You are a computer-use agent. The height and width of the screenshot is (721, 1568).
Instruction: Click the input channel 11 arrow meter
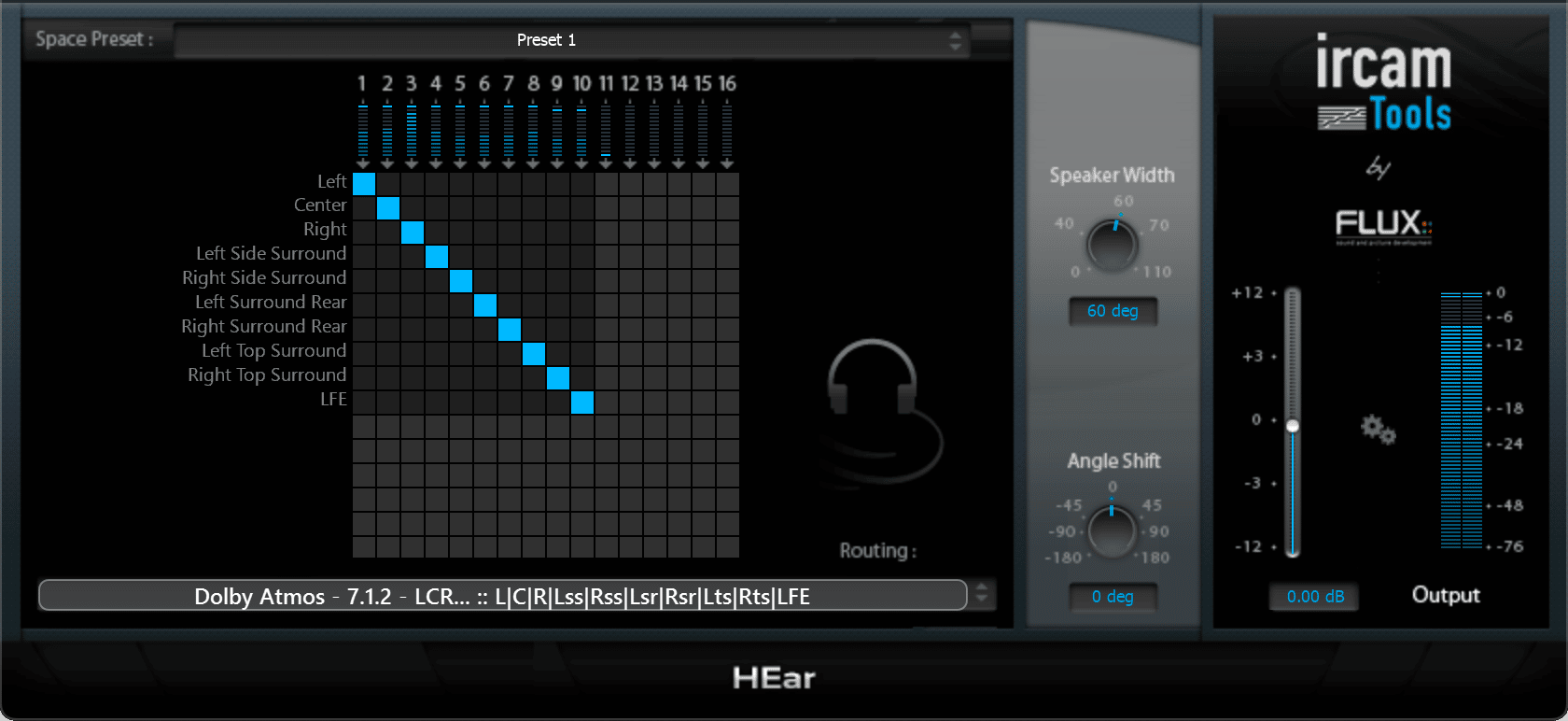point(606,135)
